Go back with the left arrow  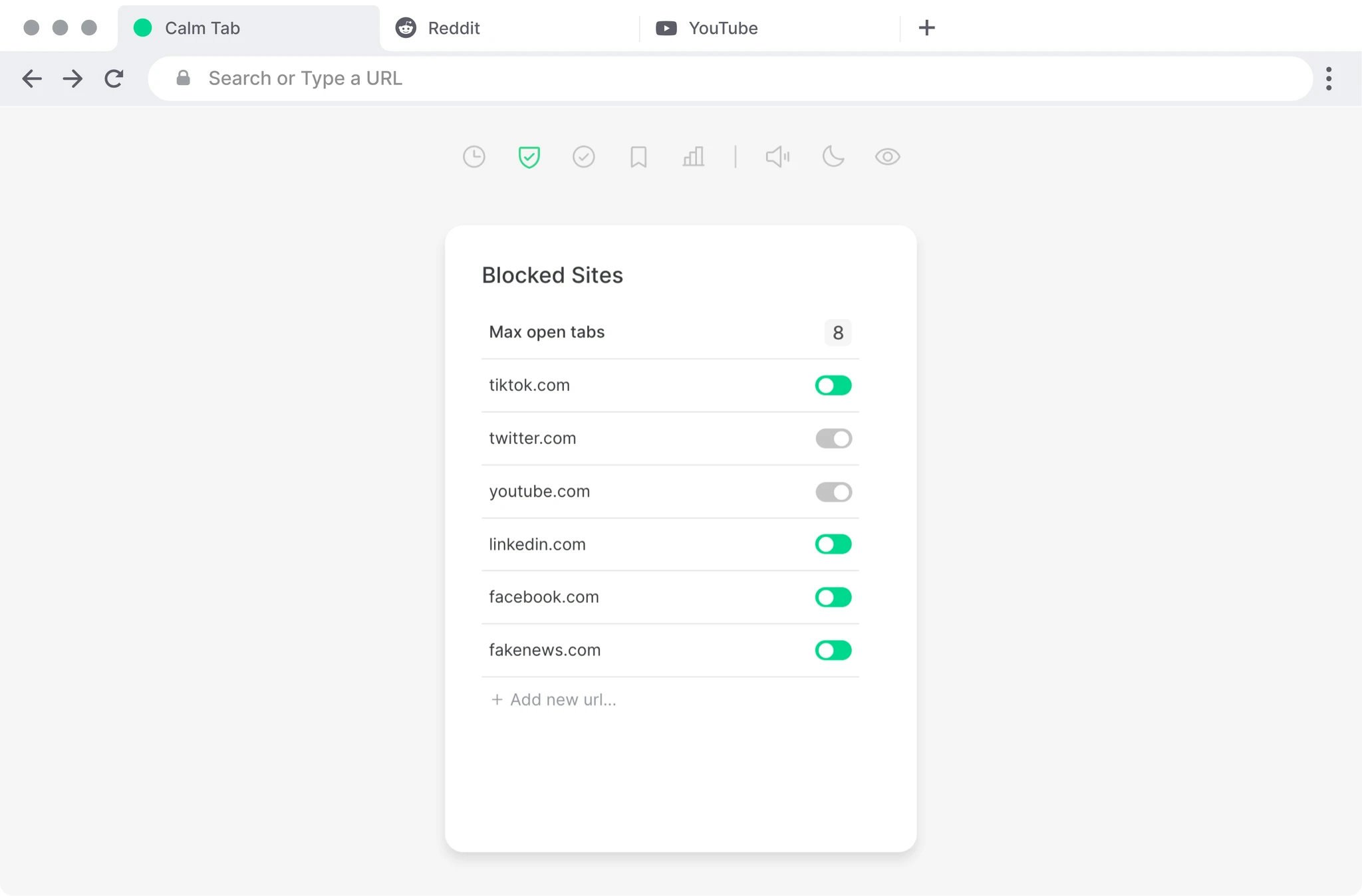coord(31,78)
